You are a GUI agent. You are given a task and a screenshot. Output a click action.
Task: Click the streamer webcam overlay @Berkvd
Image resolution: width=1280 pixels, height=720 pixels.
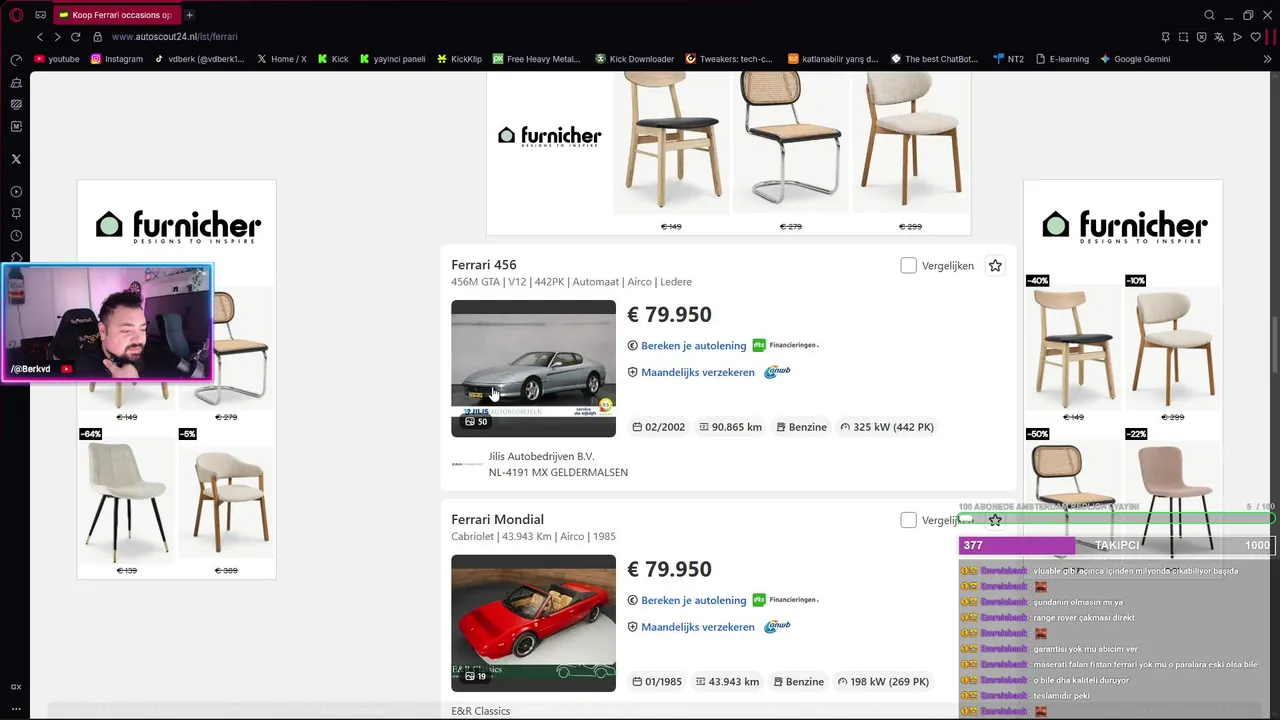pos(108,323)
